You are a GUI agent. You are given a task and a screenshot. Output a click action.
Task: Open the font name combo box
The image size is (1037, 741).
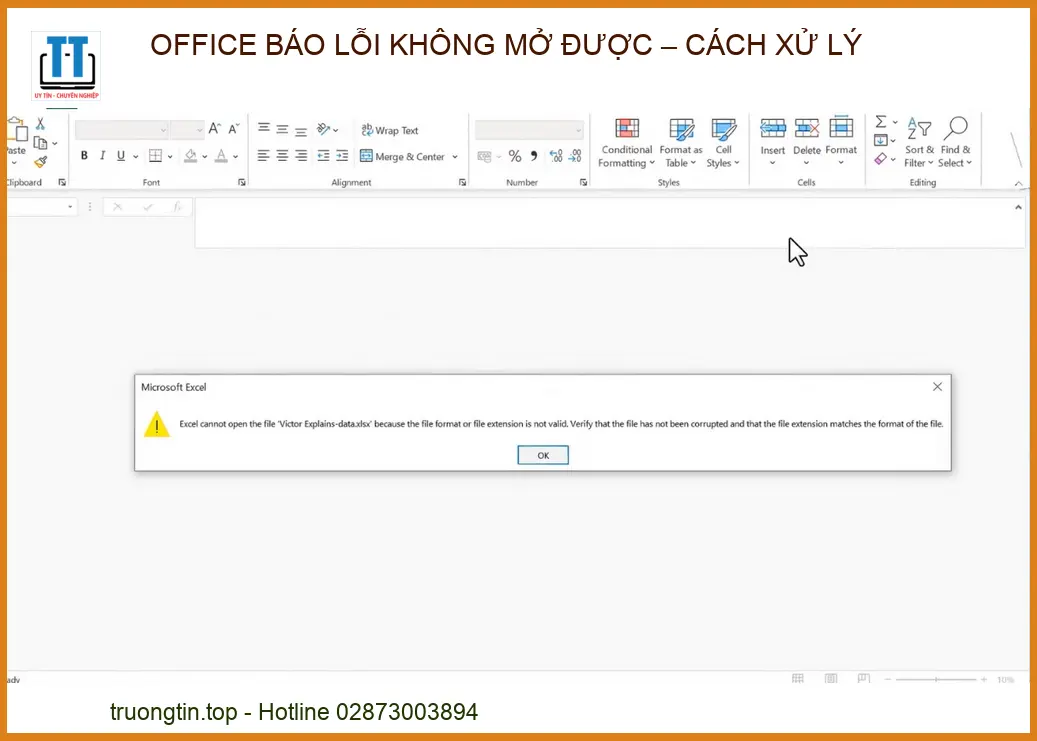click(x=121, y=130)
